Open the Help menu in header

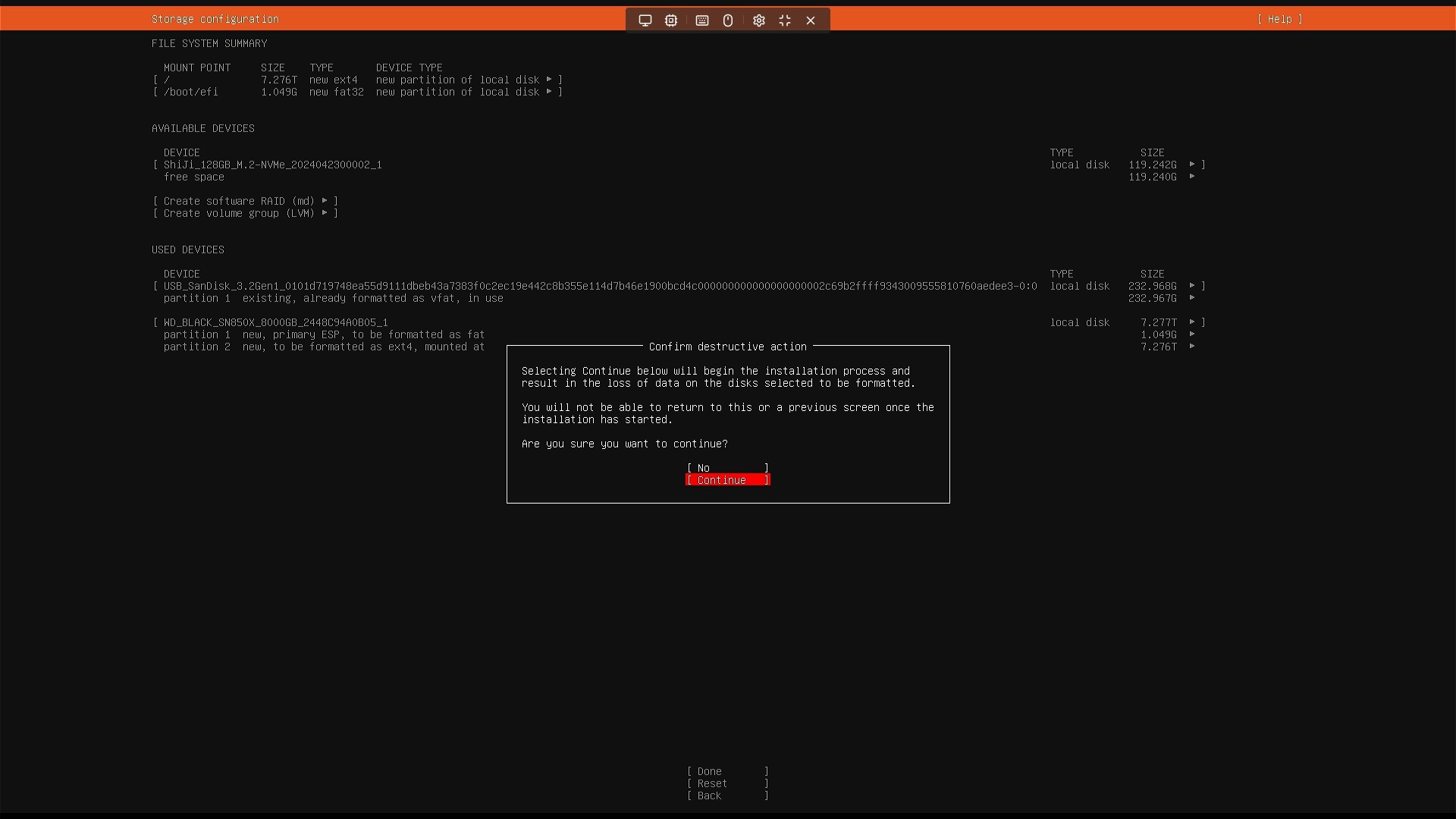(1279, 19)
